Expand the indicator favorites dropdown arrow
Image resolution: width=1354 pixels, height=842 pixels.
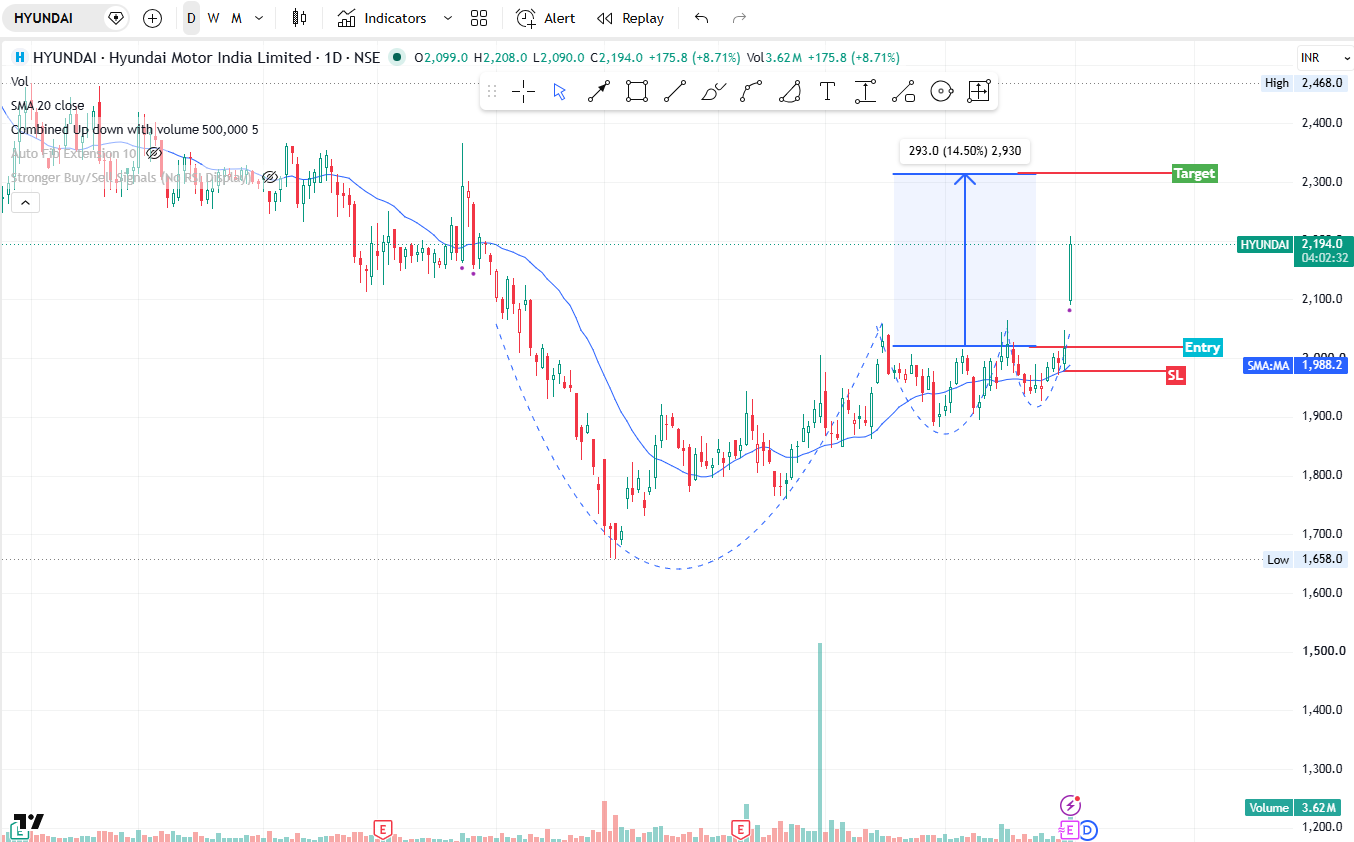447,18
